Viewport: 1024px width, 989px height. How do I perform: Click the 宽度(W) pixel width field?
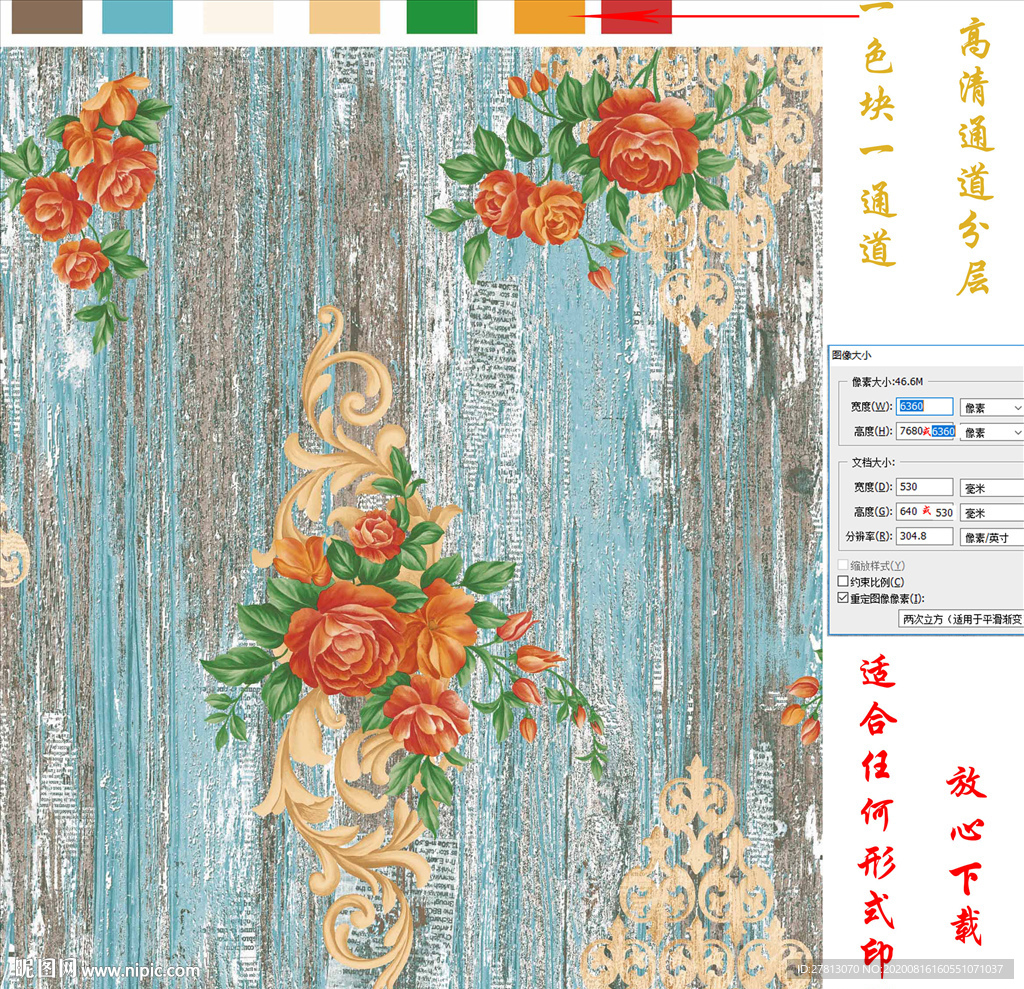(x=924, y=406)
